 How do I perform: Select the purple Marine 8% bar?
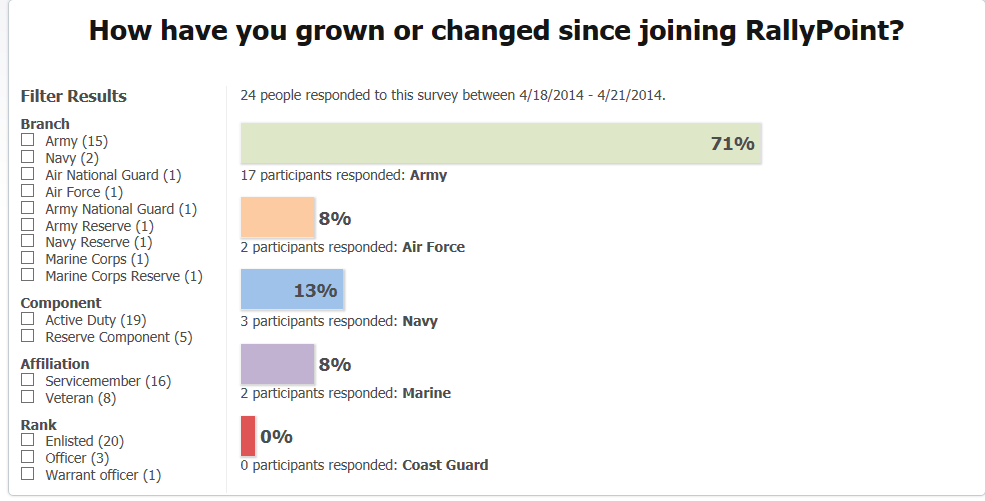coord(277,364)
